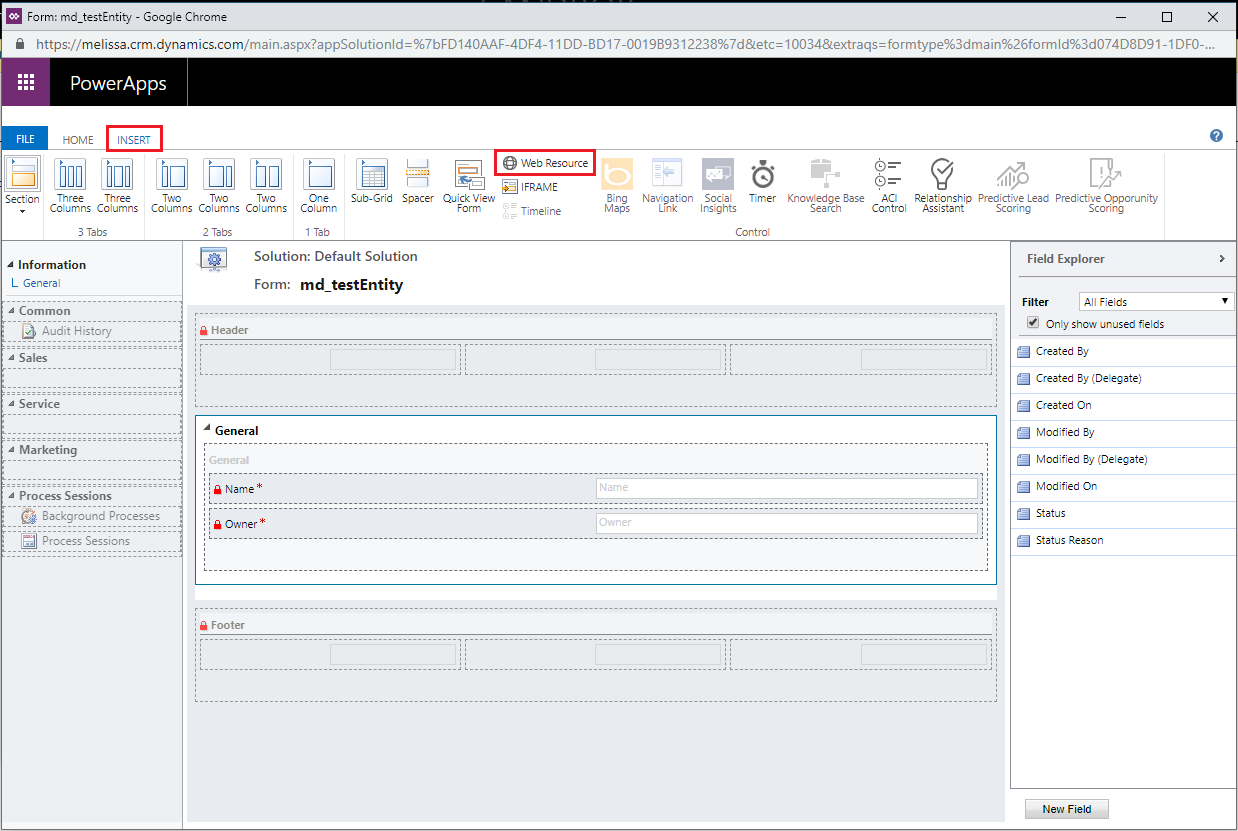Insert ACI Control
1238x831 pixels.
[889, 186]
